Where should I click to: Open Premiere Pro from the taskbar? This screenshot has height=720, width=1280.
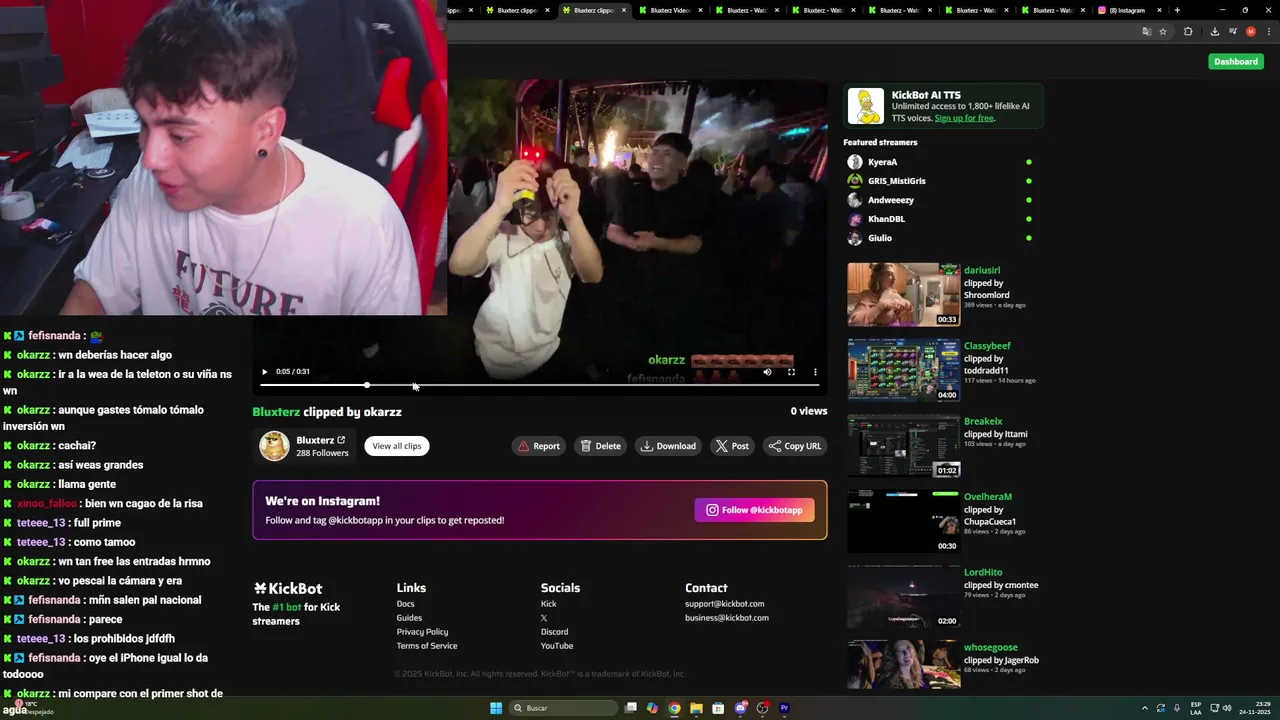tap(785, 708)
